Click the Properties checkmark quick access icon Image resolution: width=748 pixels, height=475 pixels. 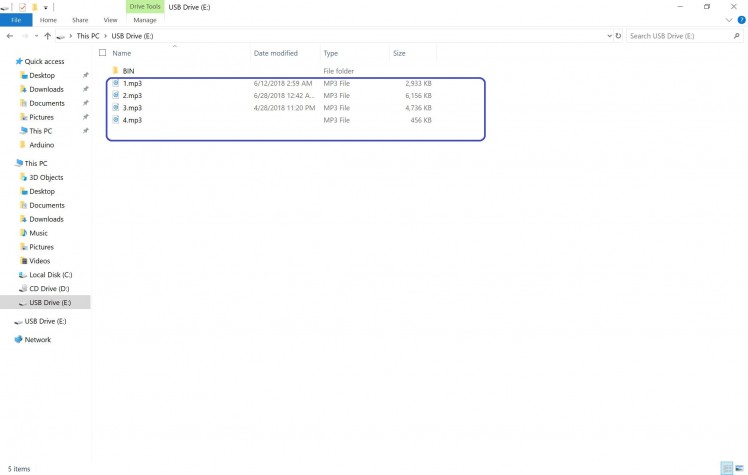point(22,7)
